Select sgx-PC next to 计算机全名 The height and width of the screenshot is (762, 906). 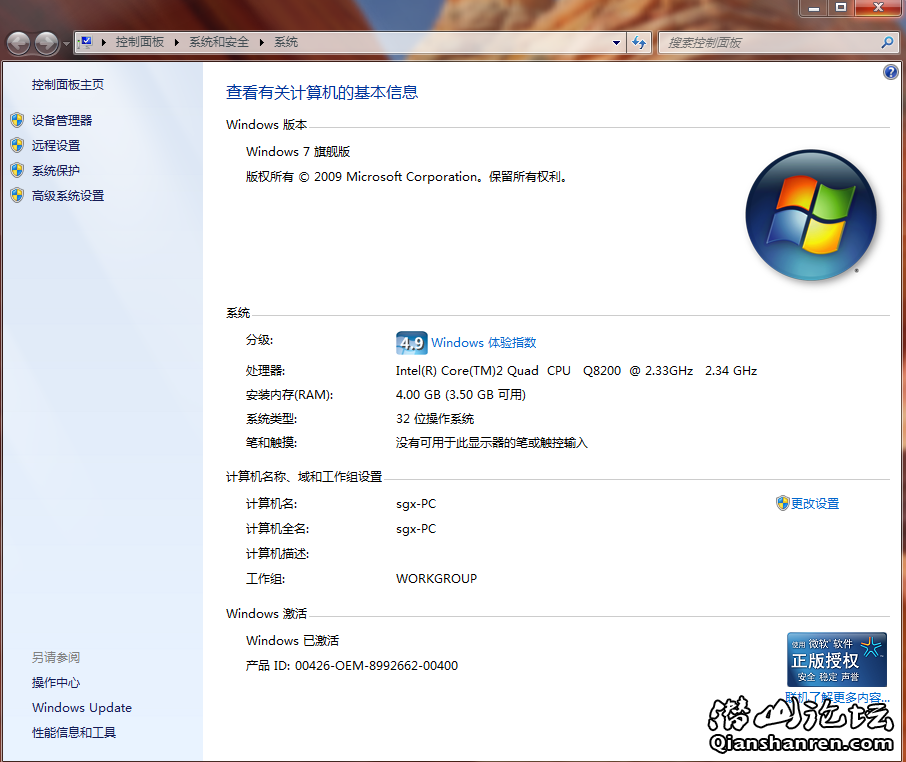click(416, 529)
